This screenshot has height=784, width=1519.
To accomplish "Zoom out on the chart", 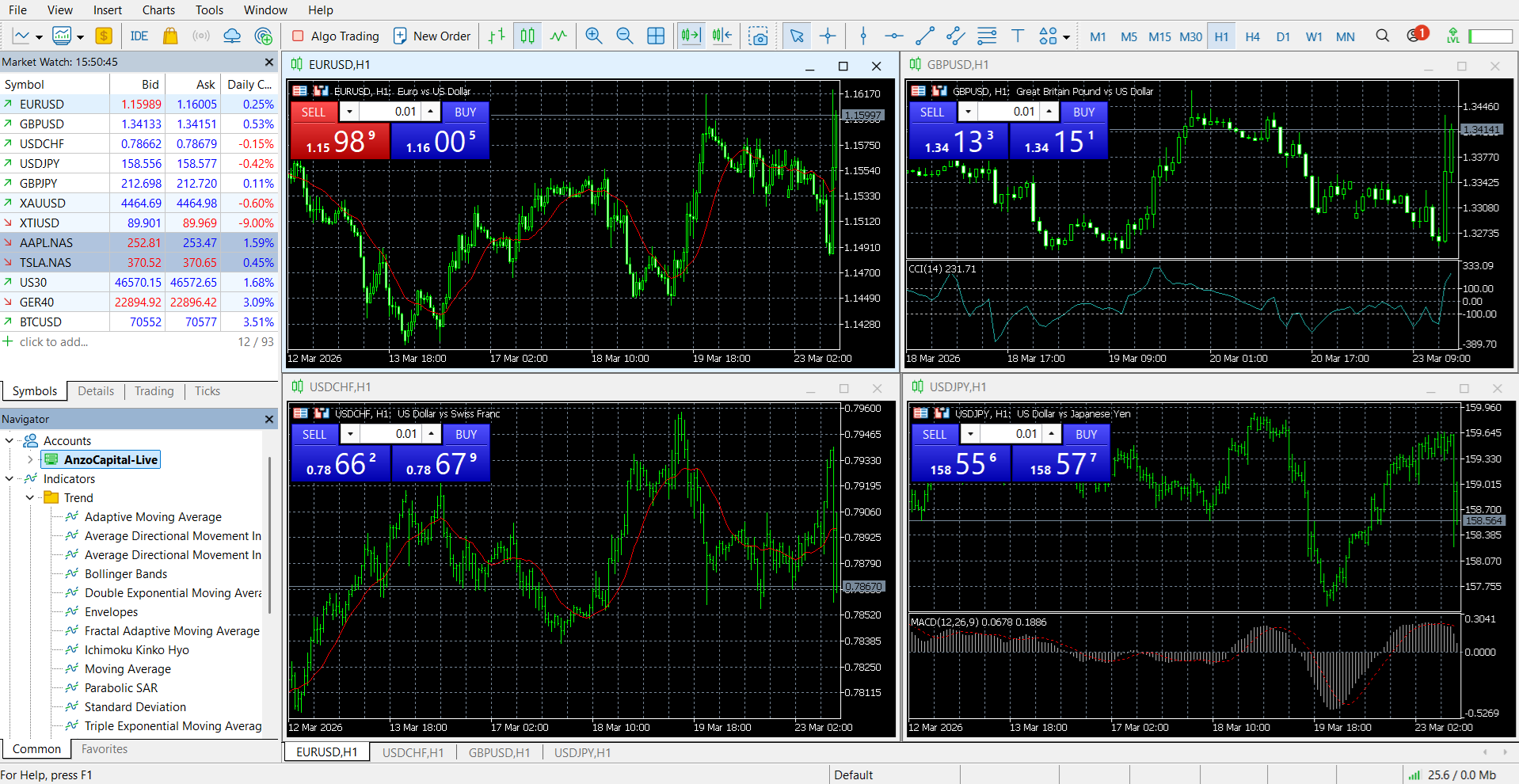I will 624,36.
